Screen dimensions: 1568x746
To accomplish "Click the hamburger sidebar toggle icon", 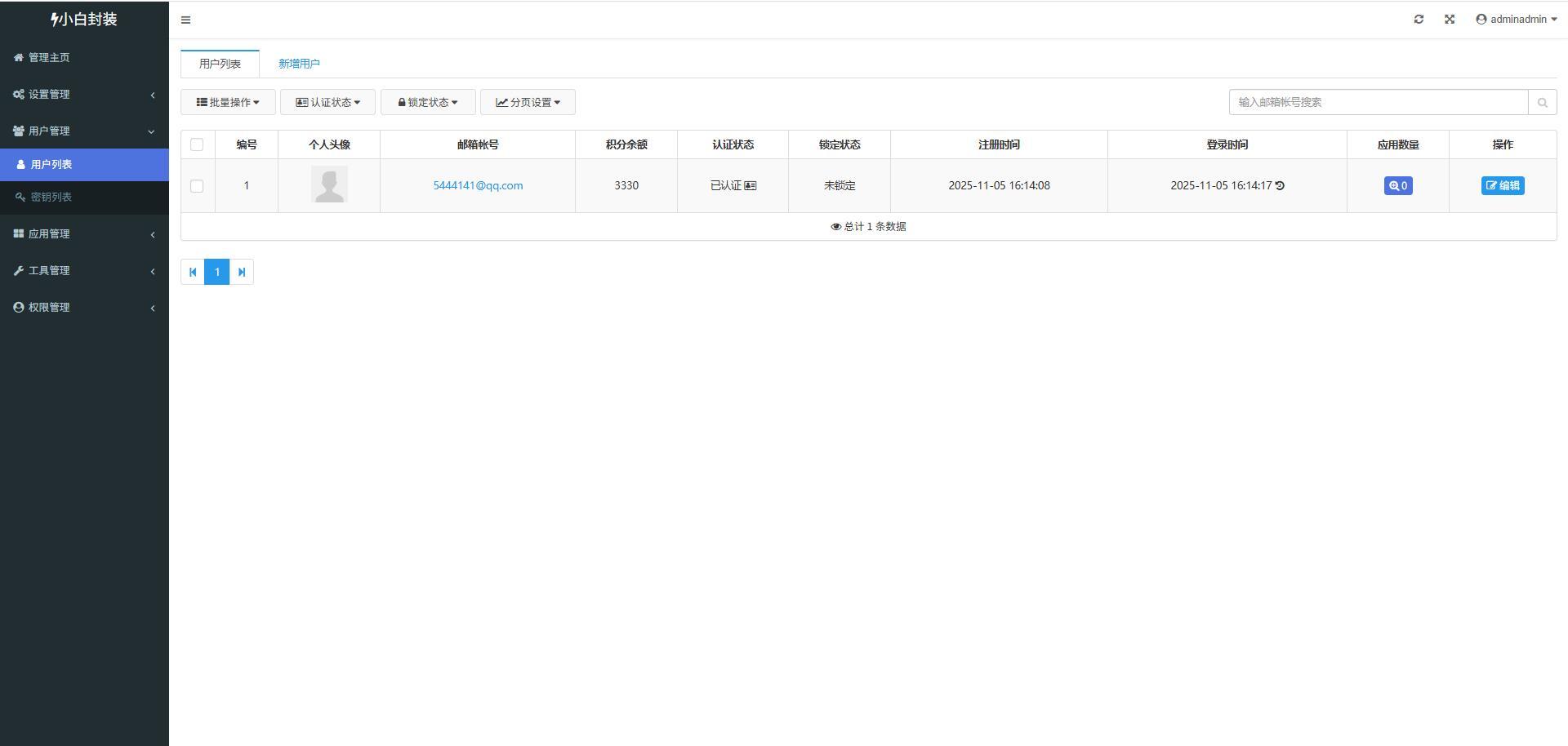I will point(185,20).
